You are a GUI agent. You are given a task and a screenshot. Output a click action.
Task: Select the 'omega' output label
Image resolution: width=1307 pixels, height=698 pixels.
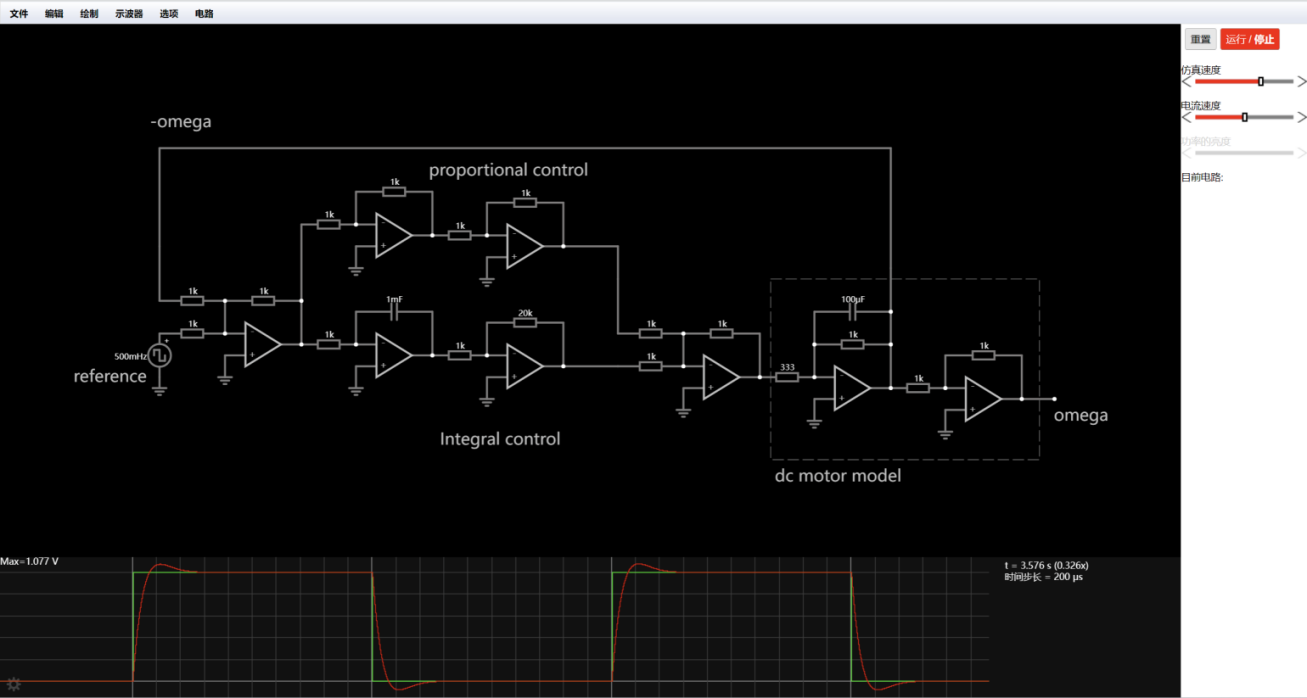tap(1081, 416)
